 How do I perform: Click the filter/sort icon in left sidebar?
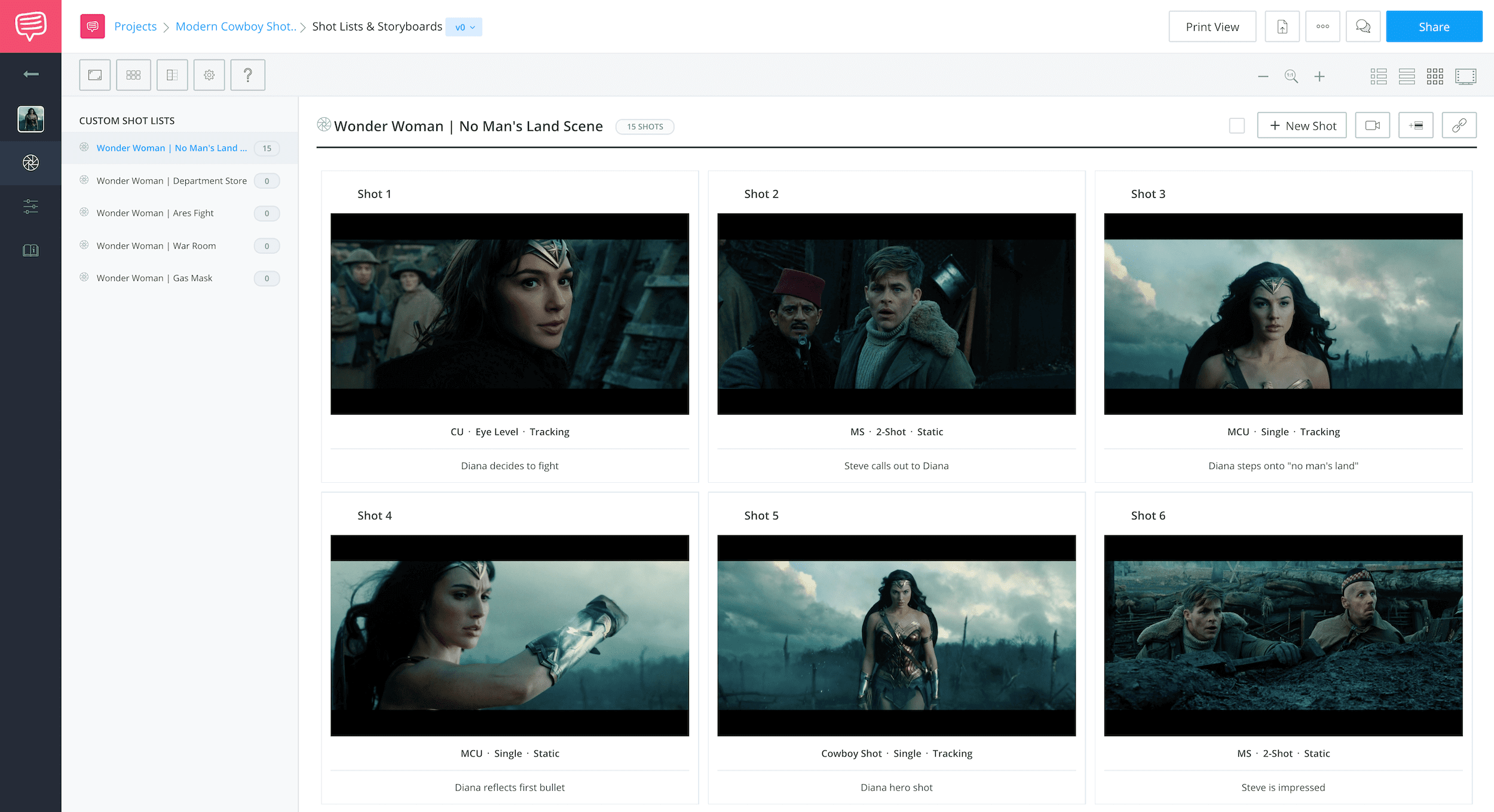point(30,205)
